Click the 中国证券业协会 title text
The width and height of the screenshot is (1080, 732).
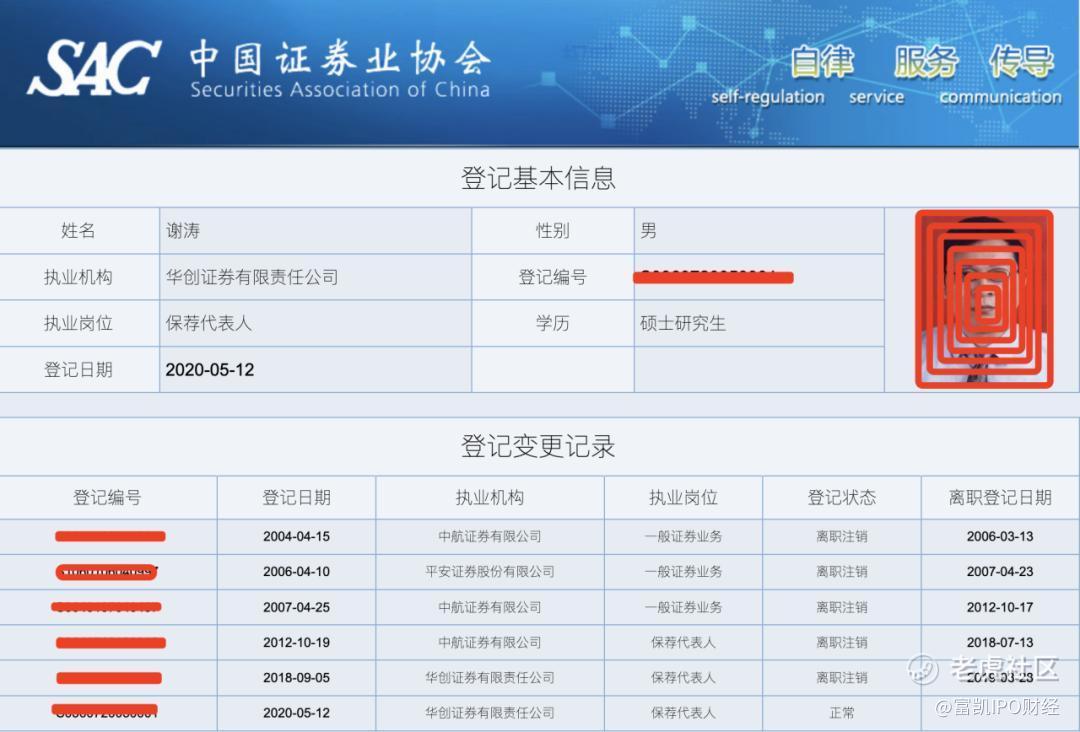point(340,58)
